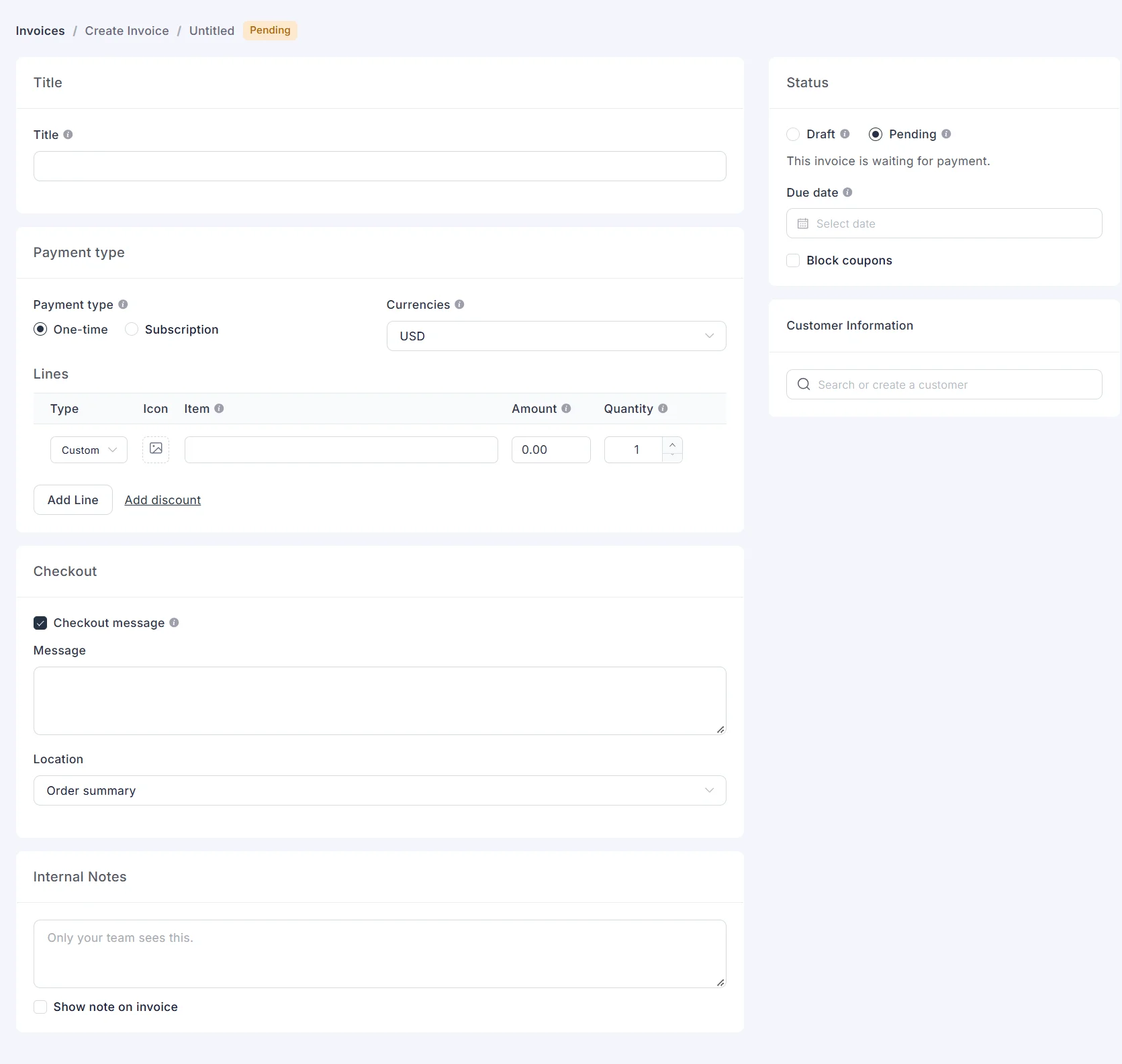This screenshot has height=1064, width=1122.
Task: Select the Subscription payment type
Action: pos(132,329)
